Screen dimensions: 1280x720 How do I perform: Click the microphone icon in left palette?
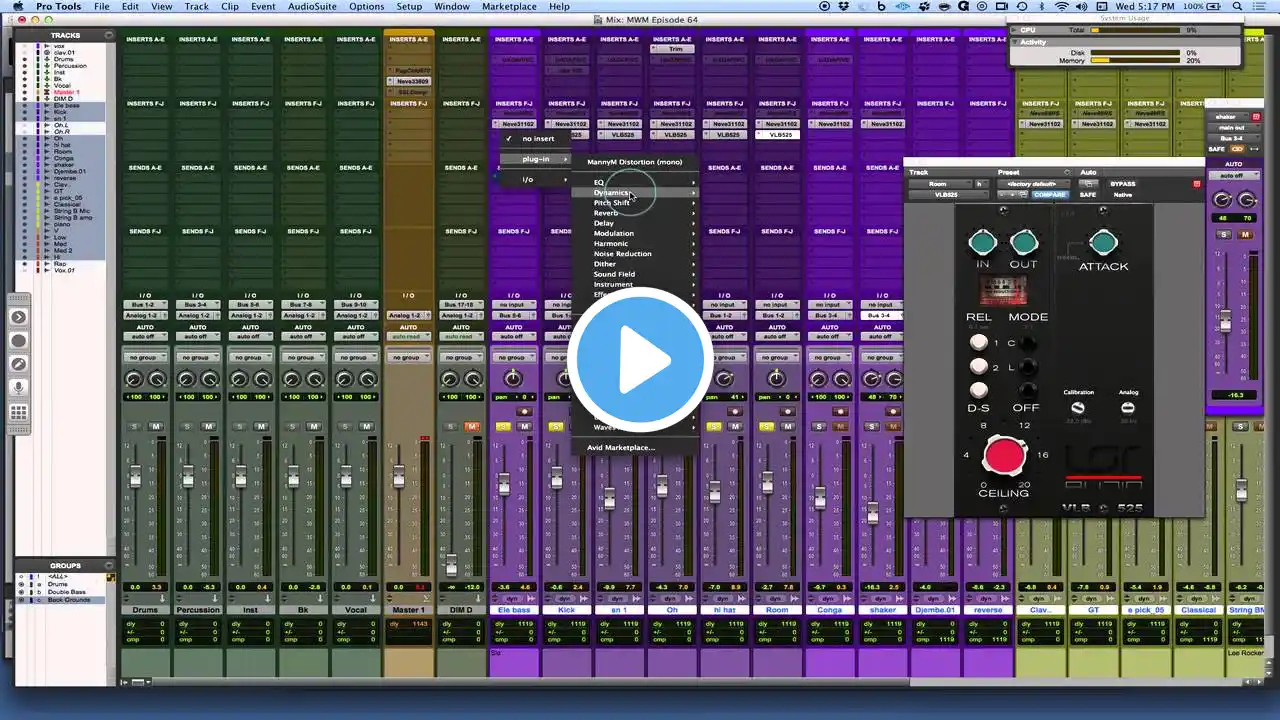[18, 388]
